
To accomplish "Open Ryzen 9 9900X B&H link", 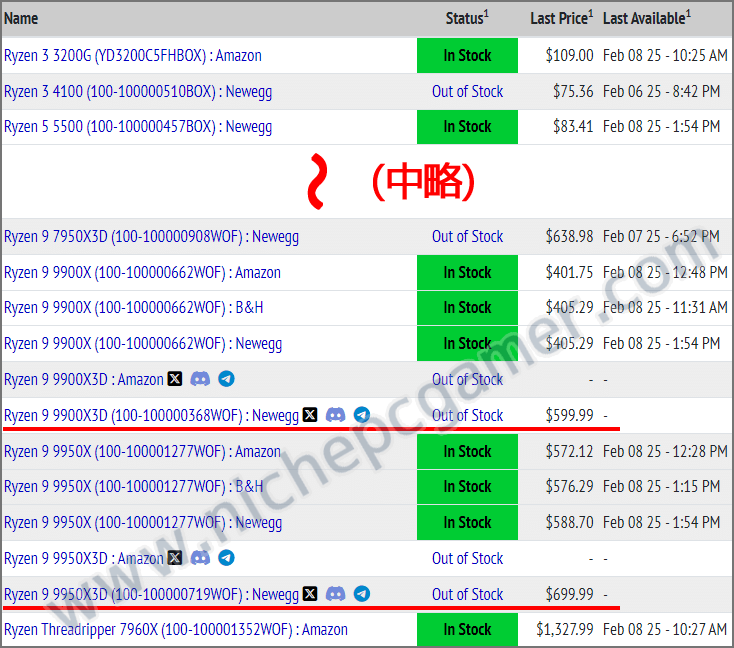I will tap(134, 308).
